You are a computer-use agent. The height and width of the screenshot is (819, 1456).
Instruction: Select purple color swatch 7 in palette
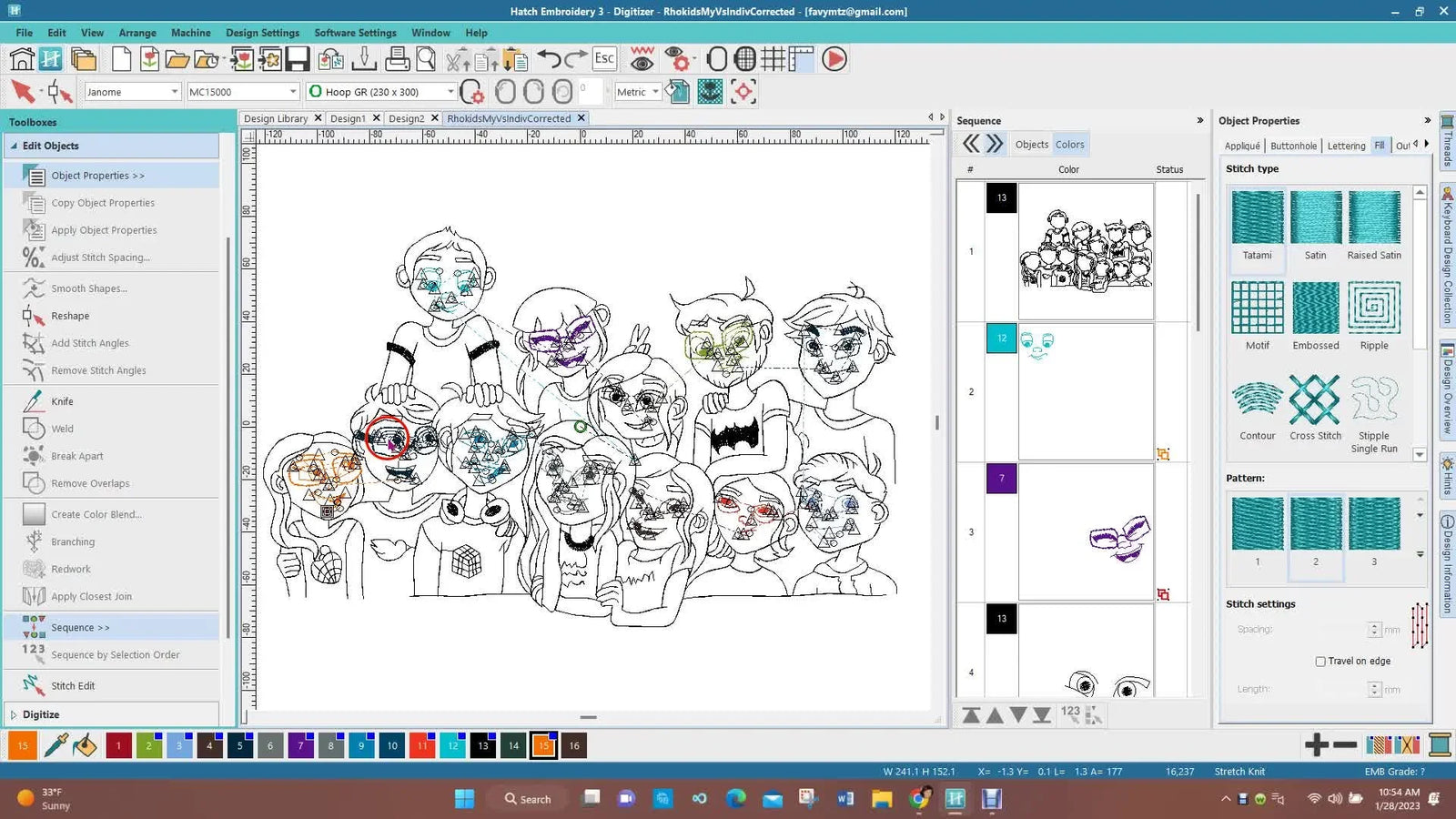[300, 746]
